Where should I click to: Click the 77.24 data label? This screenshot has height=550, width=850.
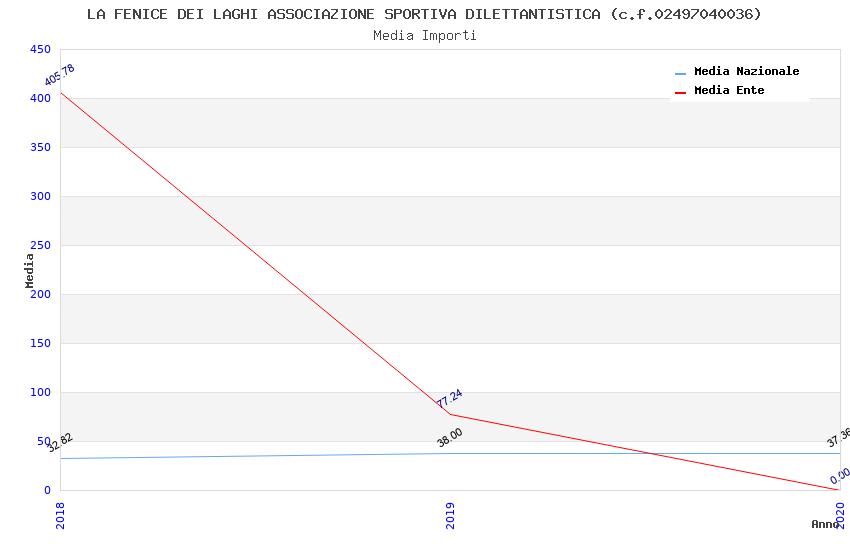coord(449,398)
